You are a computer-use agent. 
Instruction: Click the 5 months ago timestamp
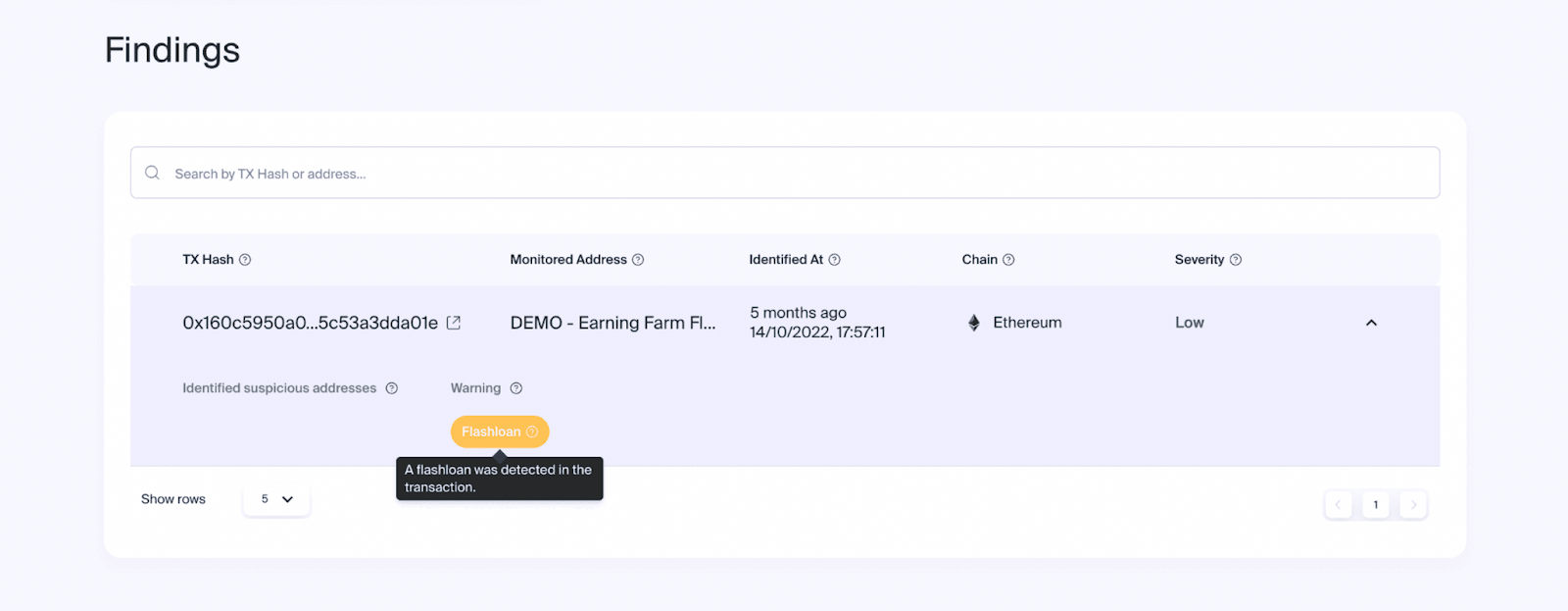tap(799, 313)
